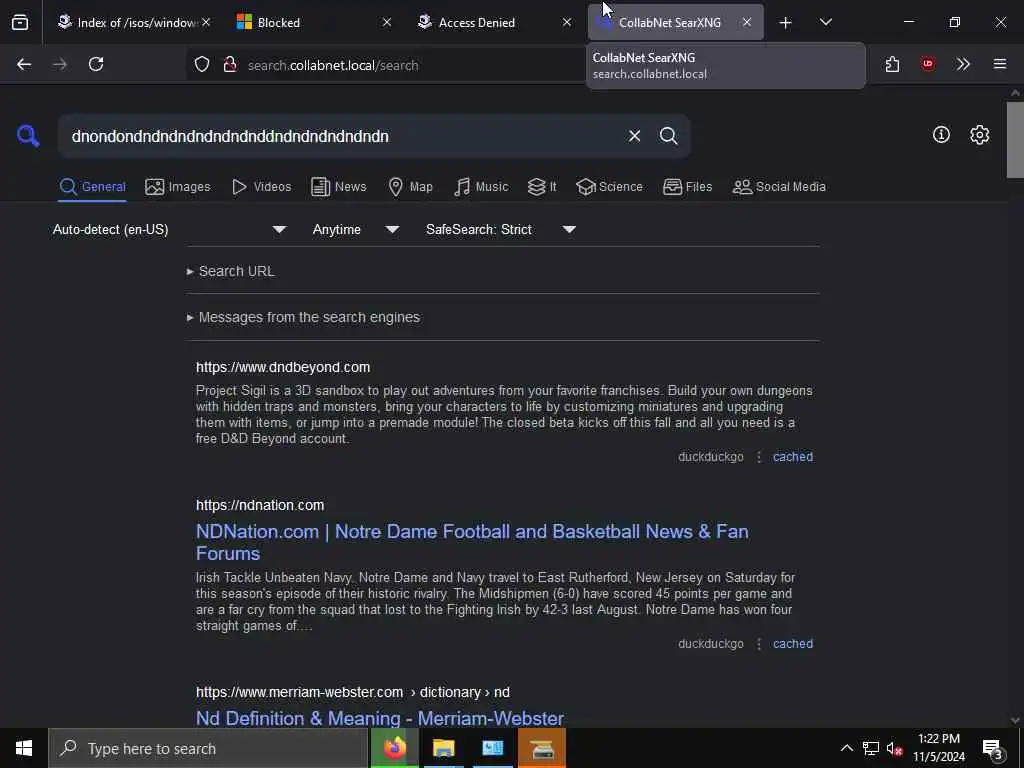Close the Blocked tab

[x=387, y=22]
